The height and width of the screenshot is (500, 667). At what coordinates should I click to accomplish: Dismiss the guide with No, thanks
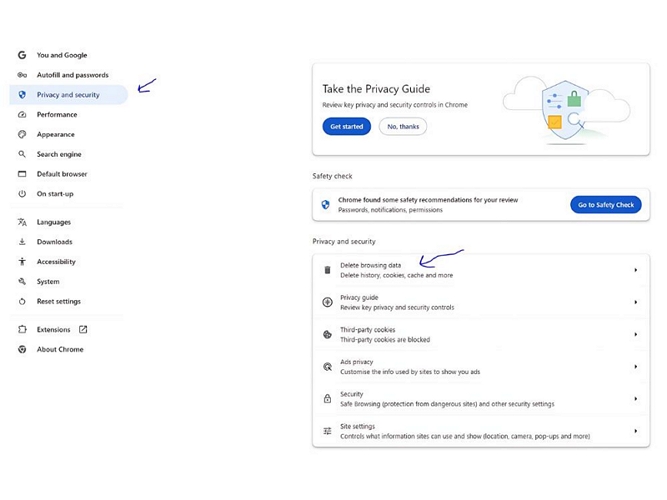(x=403, y=127)
